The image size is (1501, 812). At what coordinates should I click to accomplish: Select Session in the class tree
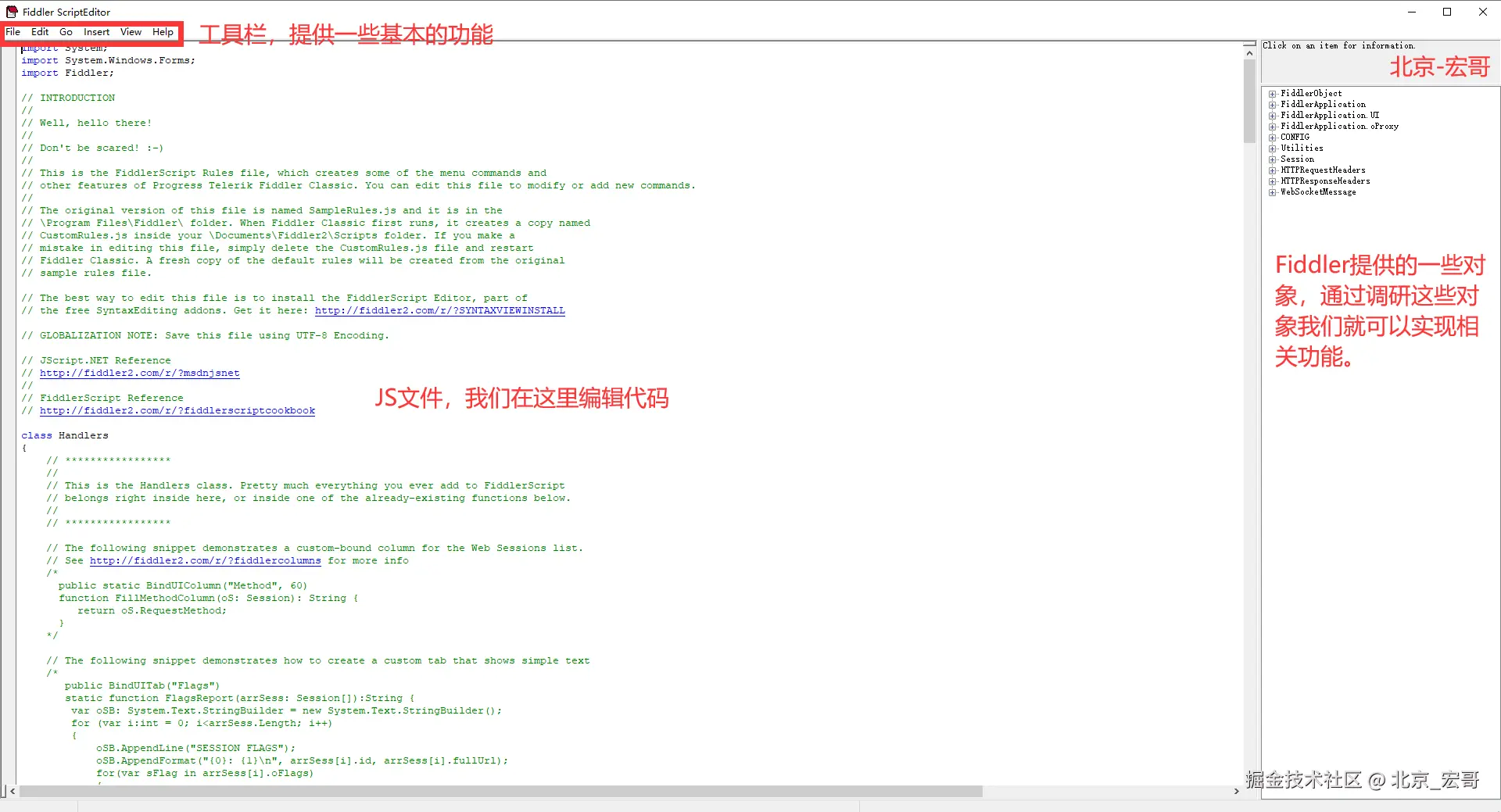1297,159
